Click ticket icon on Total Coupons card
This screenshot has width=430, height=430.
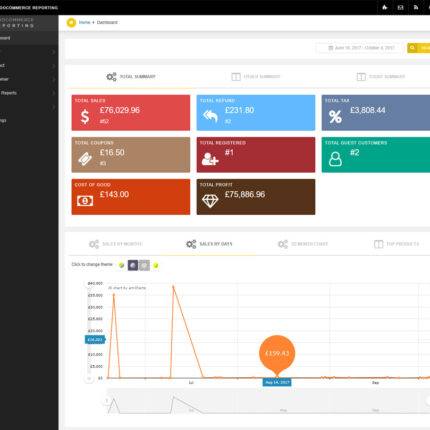pyautogui.click(x=85, y=159)
